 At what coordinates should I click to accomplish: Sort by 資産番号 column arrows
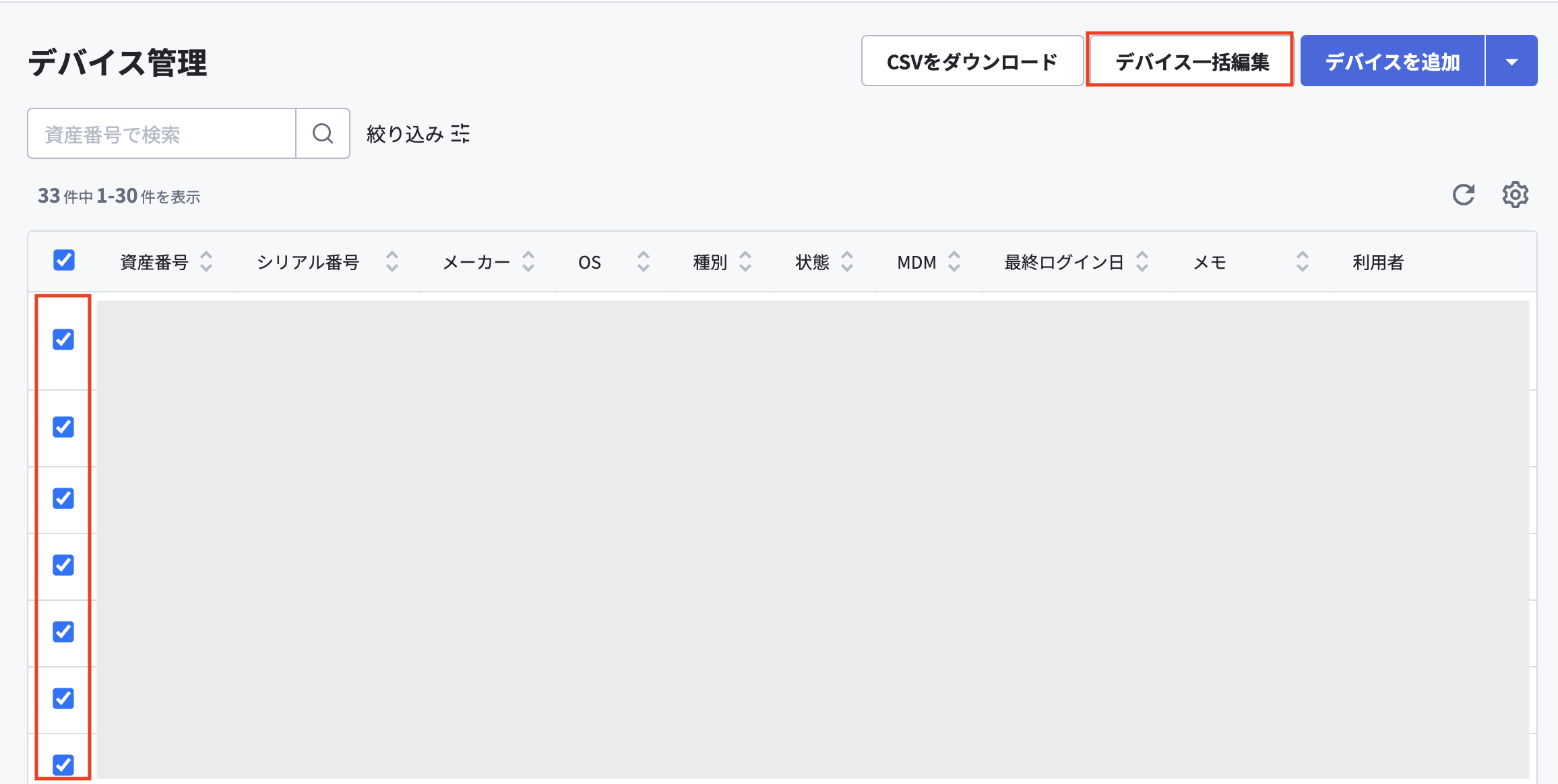click(x=206, y=261)
